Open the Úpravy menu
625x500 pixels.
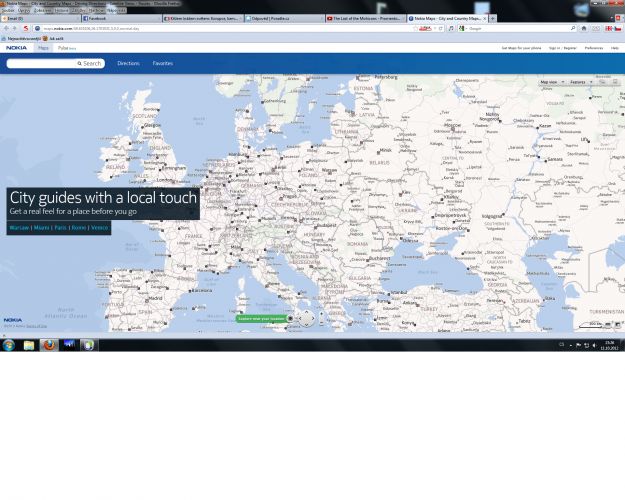point(24,10)
